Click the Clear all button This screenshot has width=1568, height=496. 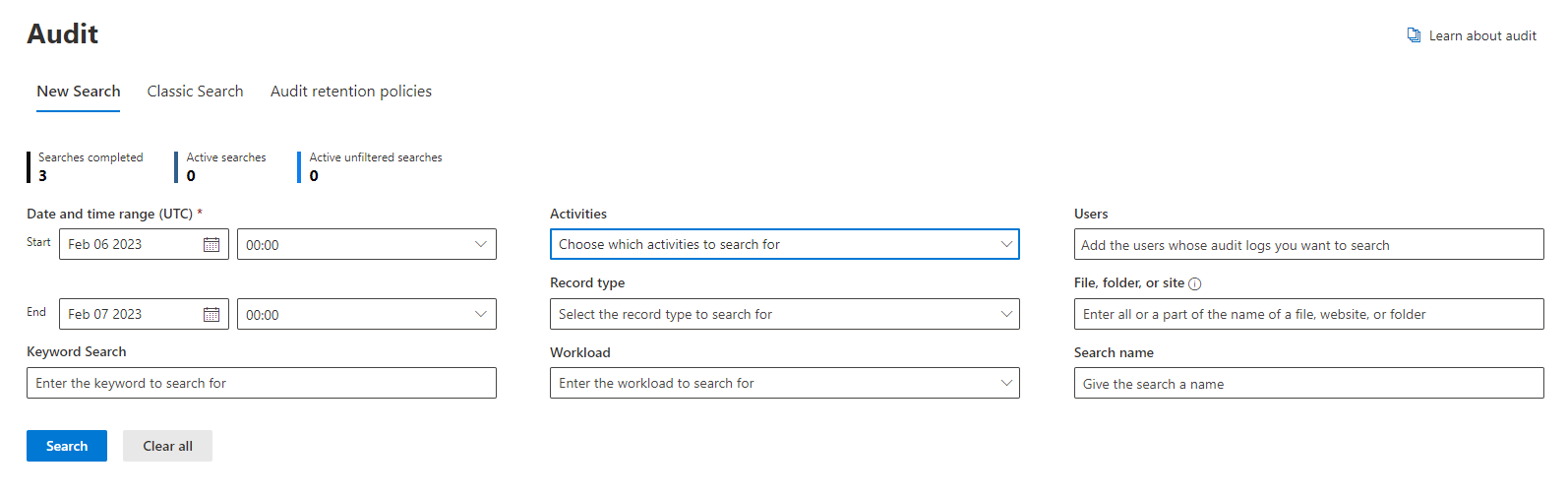tap(167, 446)
